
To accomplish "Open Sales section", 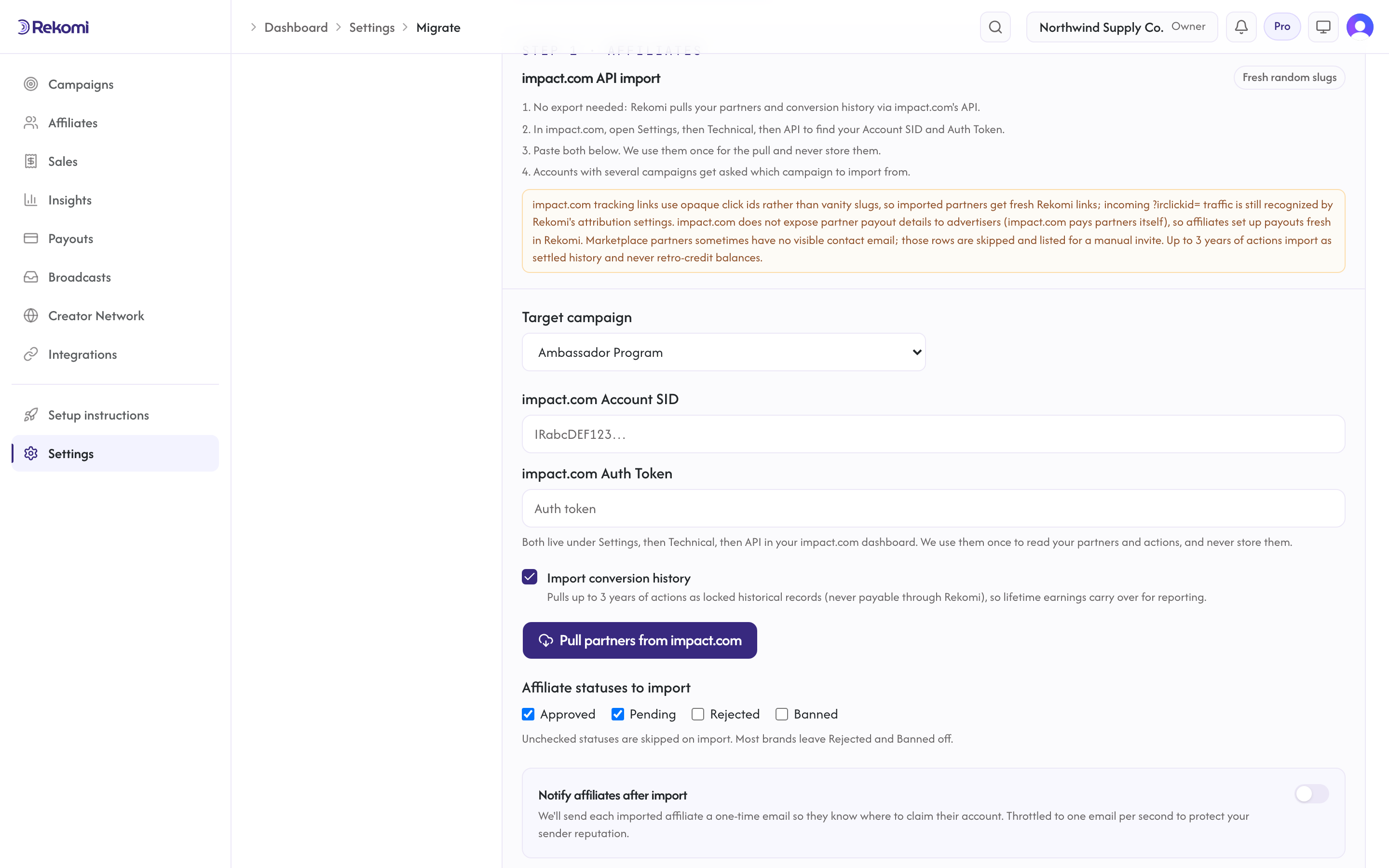I will tap(115, 161).
